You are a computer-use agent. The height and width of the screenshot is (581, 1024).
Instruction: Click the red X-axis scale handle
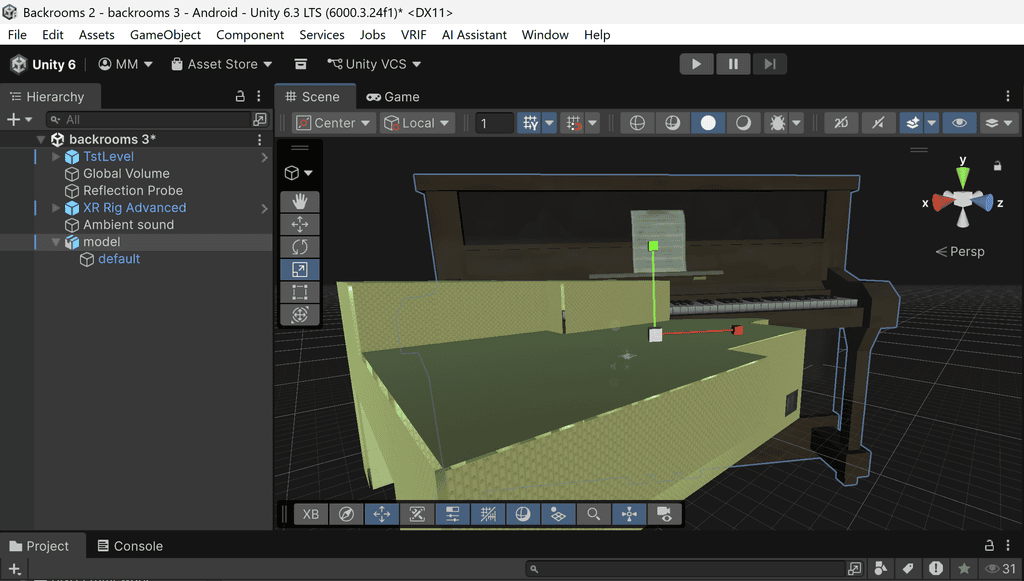pos(738,330)
